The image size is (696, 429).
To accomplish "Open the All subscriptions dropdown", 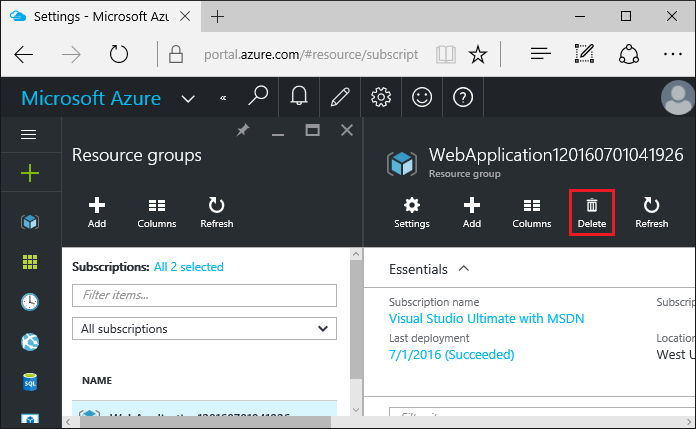I will 204,328.
